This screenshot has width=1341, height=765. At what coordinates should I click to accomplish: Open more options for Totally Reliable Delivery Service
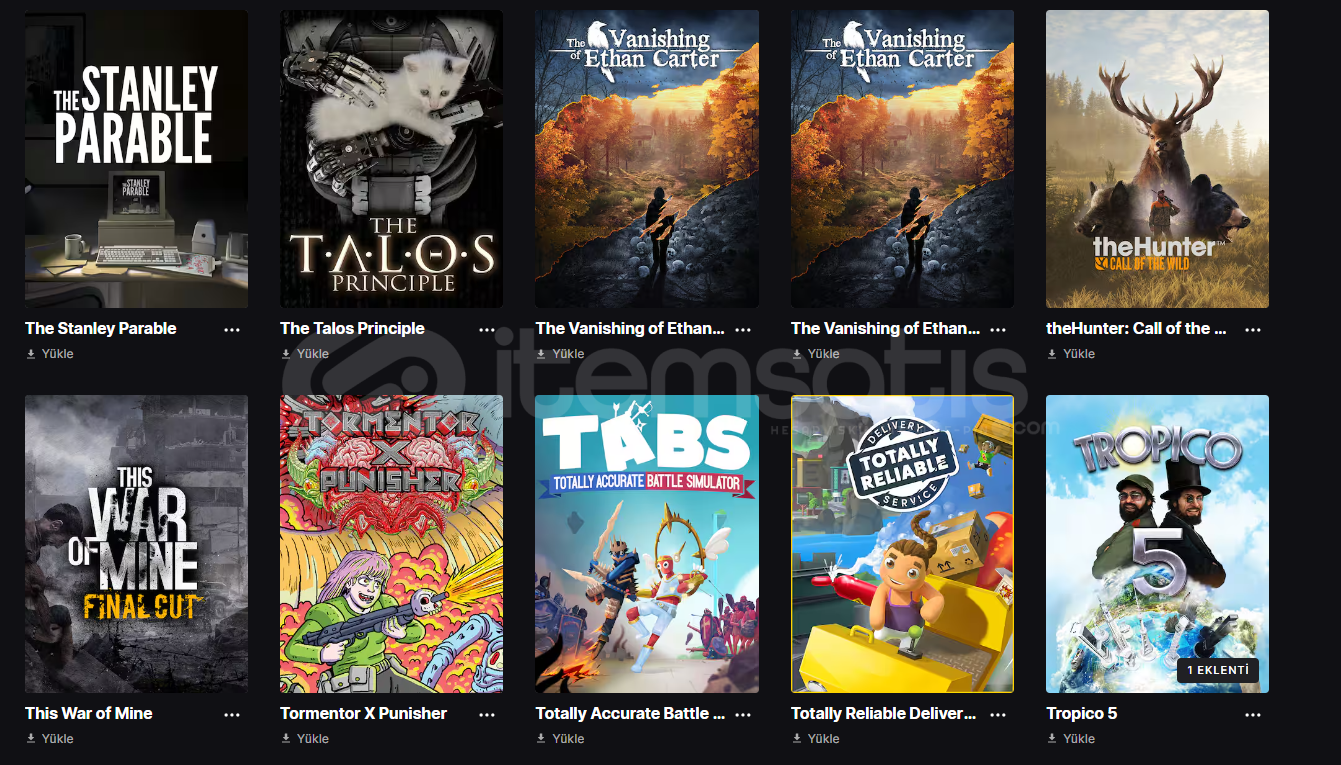pyautogui.click(x=998, y=714)
